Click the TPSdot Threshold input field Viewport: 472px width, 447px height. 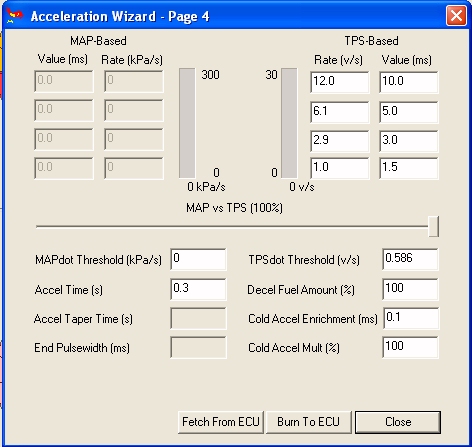[410, 259]
